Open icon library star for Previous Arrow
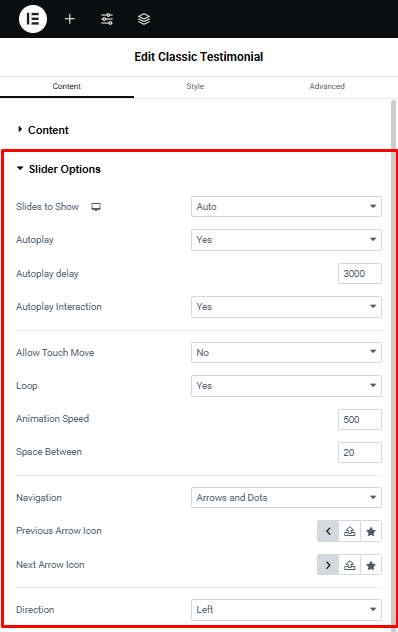 coord(371,531)
